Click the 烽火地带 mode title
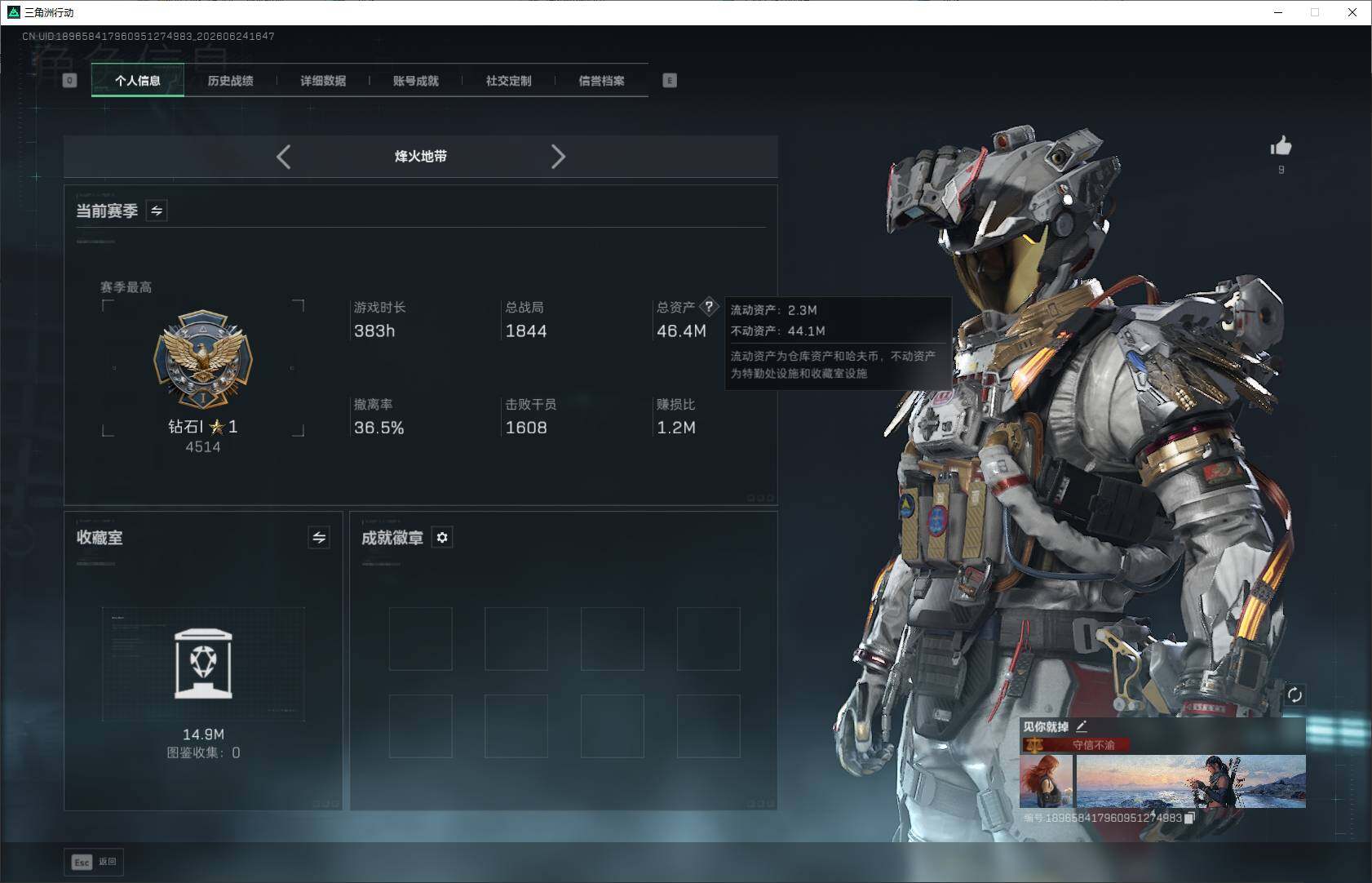 click(421, 156)
